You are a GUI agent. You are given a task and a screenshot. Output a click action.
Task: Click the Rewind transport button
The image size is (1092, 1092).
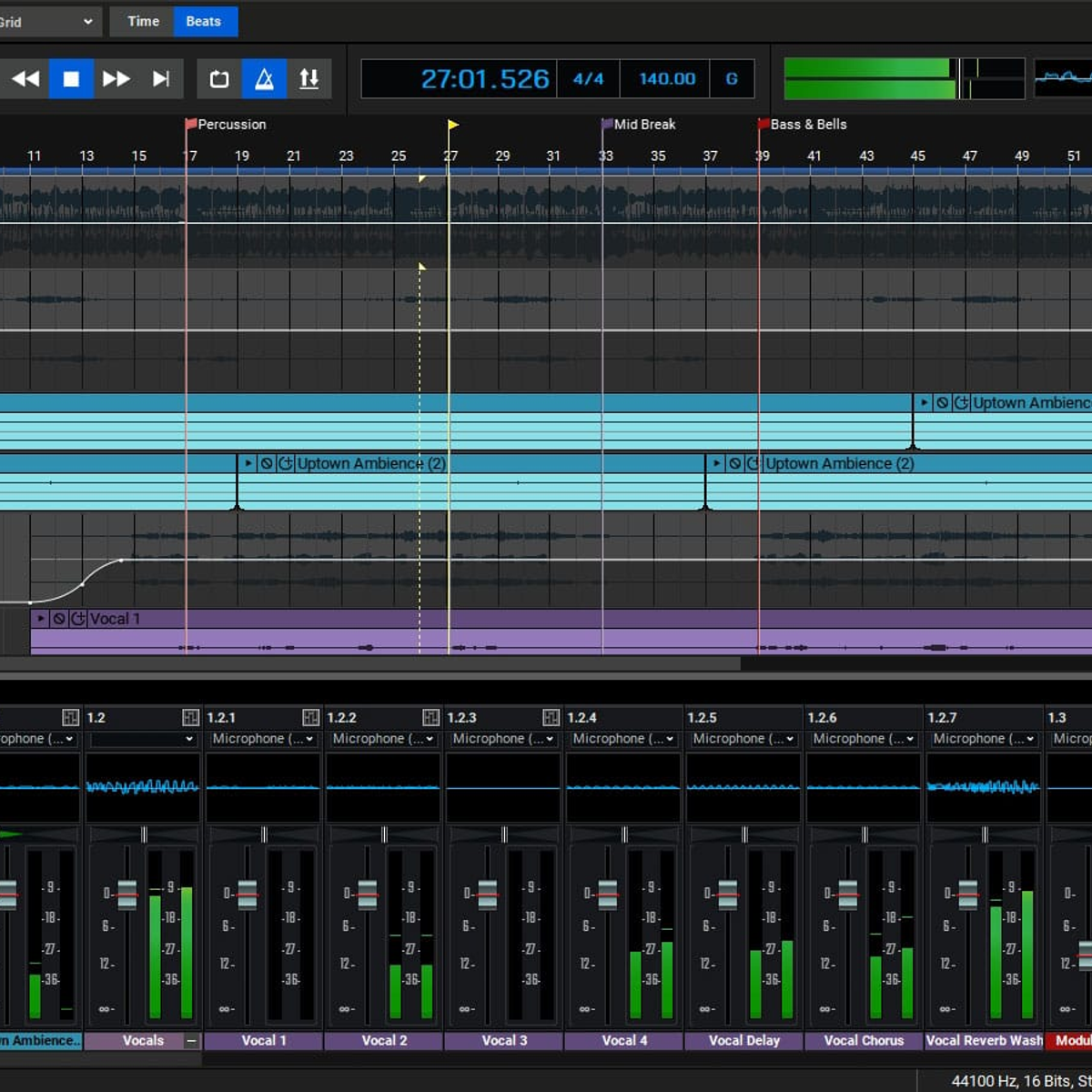[x=25, y=79]
